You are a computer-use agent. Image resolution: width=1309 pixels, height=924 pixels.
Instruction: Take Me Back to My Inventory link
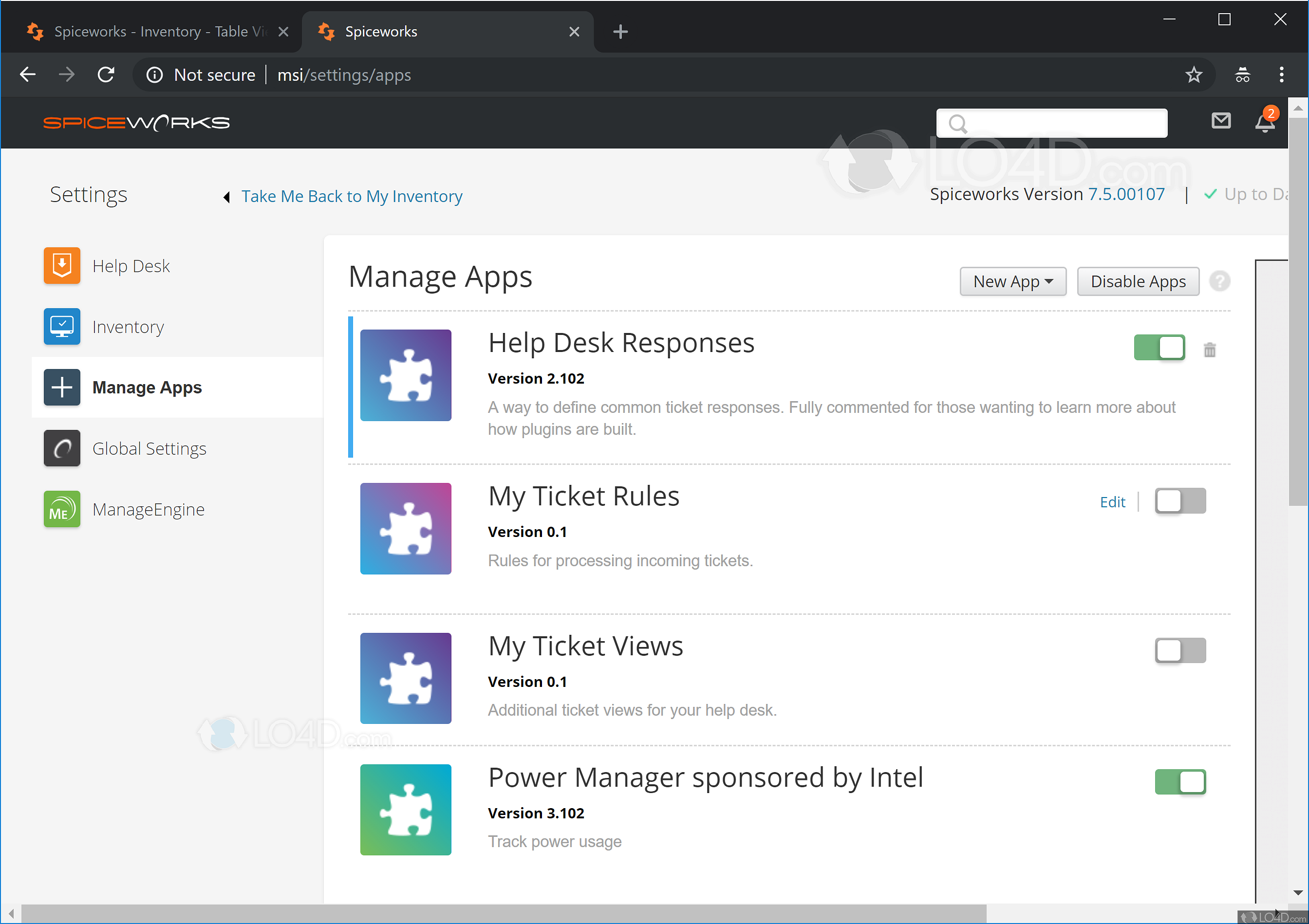(x=352, y=196)
